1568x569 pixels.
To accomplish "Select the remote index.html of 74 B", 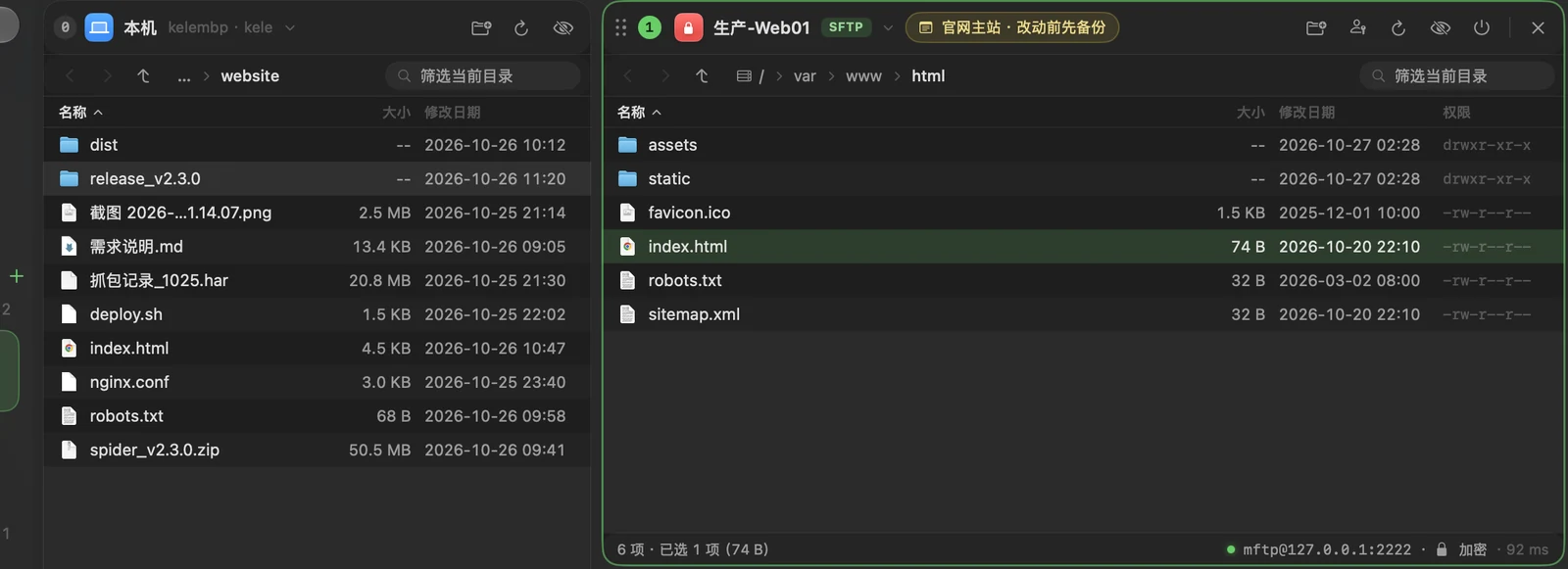I will [x=1083, y=247].
